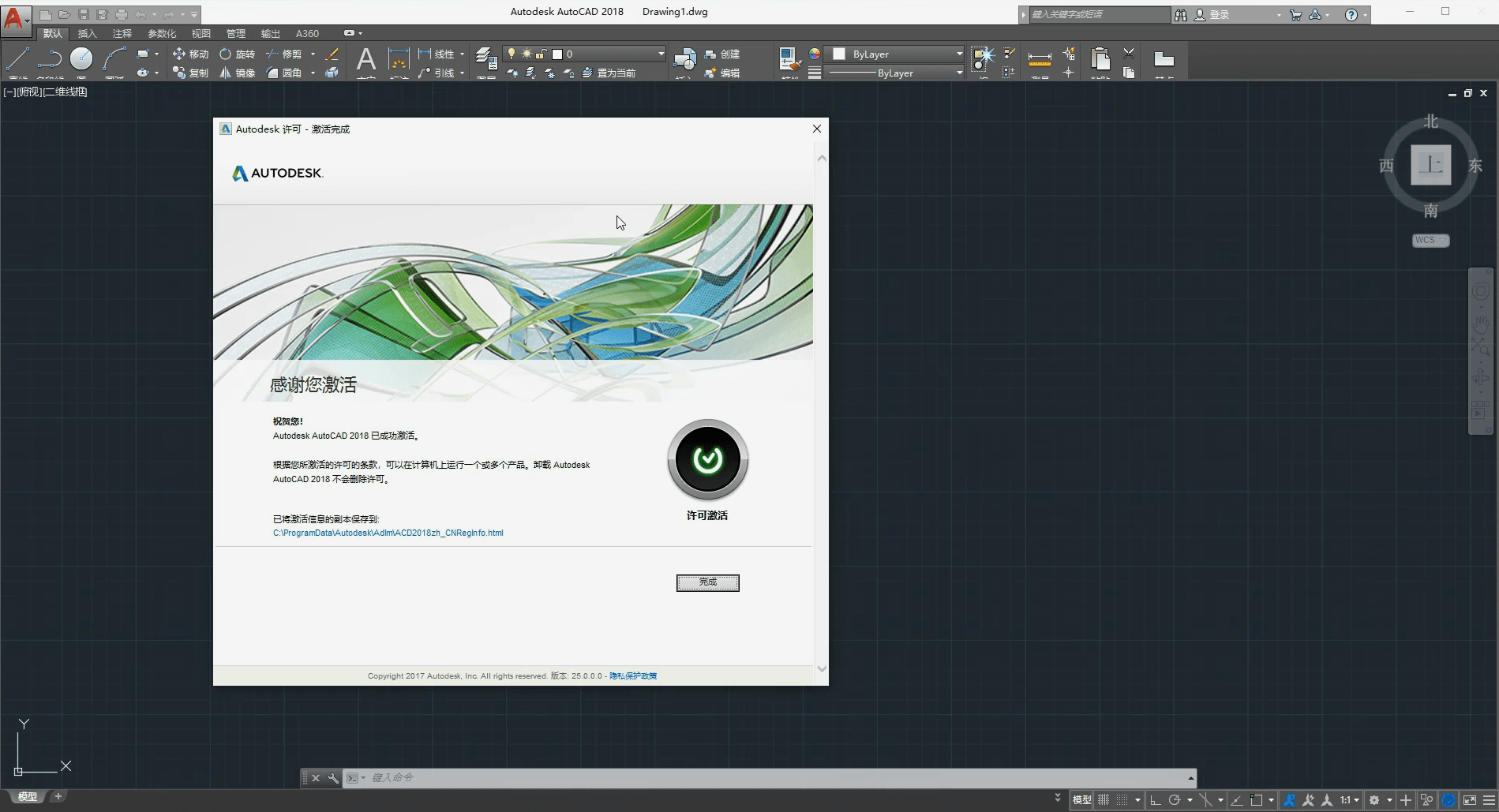Click the Autodesk App Store cart icon

tap(1295, 14)
